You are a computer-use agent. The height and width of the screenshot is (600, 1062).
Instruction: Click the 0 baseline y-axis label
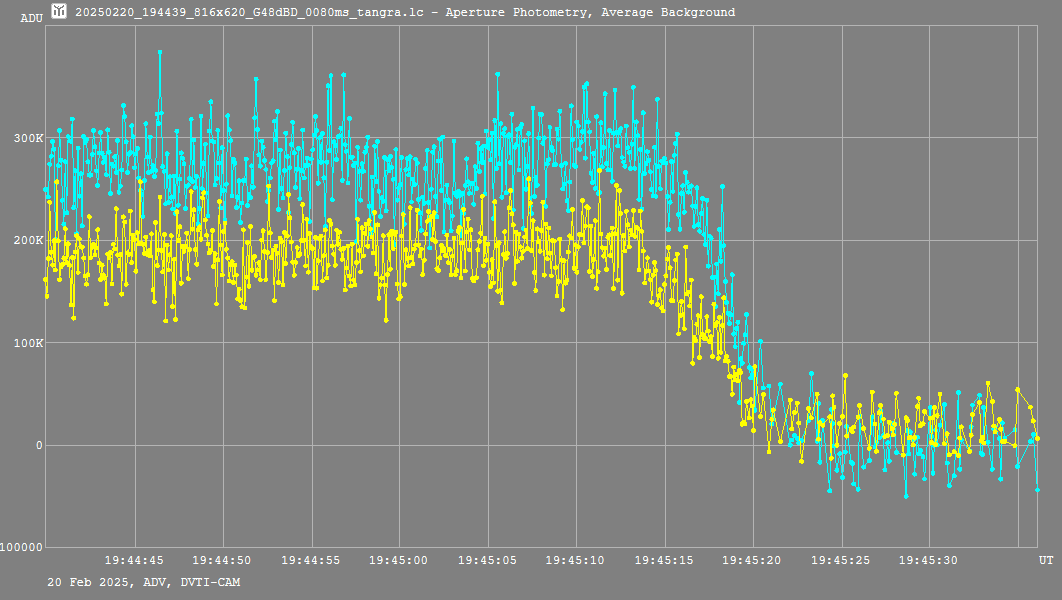point(39,446)
